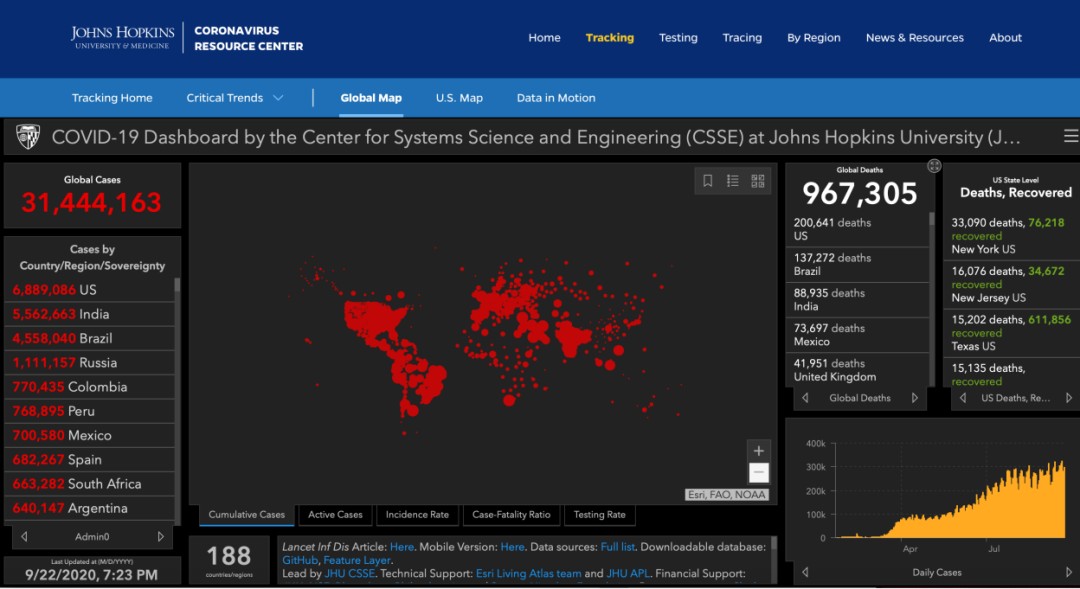
Task: Click the orange Daily Cases chart
Action: point(951,499)
